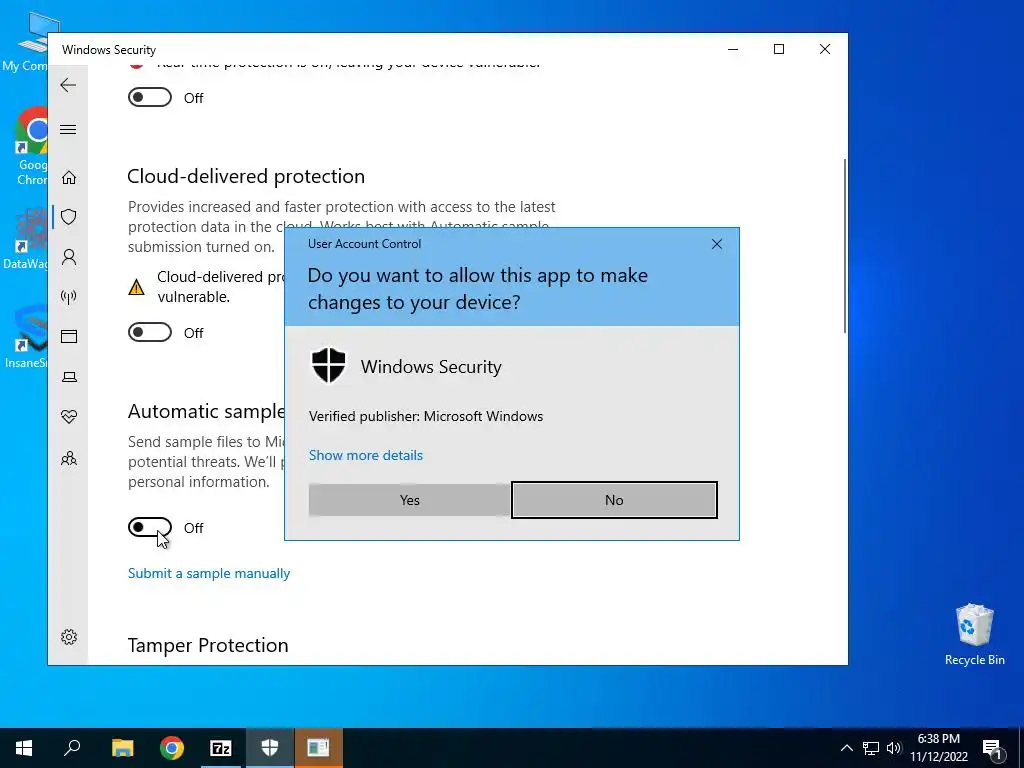
Task: Click the Submit a sample manually link
Action: [209, 573]
